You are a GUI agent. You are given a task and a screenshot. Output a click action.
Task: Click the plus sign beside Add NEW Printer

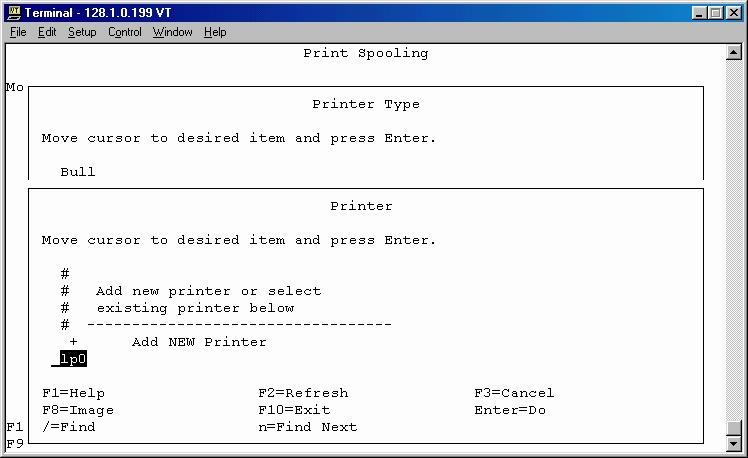click(x=73, y=342)
